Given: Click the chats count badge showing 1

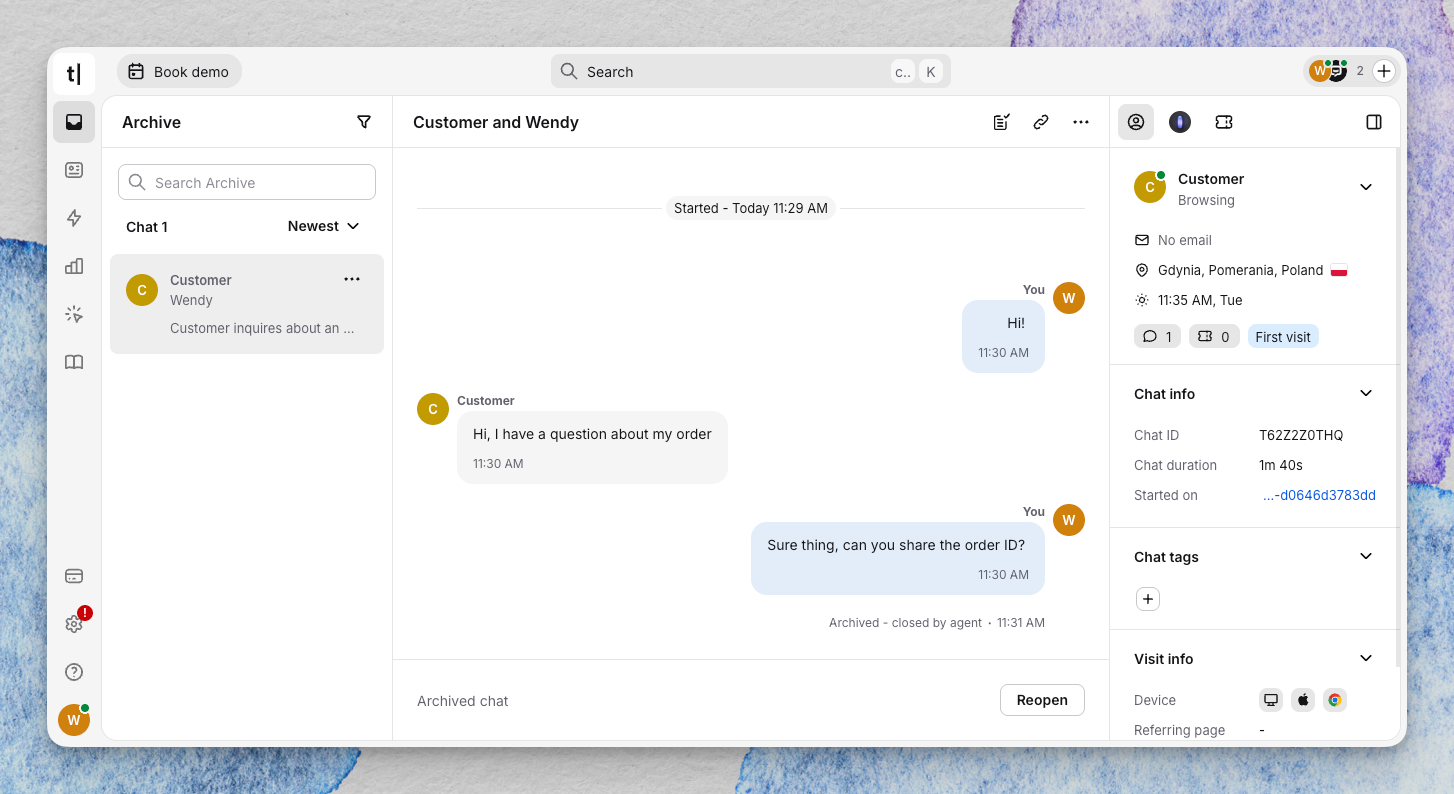Looking at the screenshot, I should point(1158,337).
